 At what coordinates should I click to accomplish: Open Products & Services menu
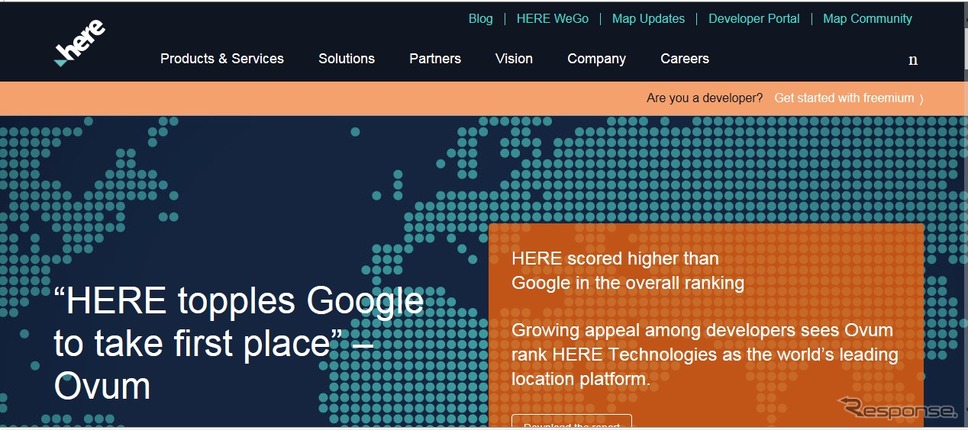click(222, 59)
